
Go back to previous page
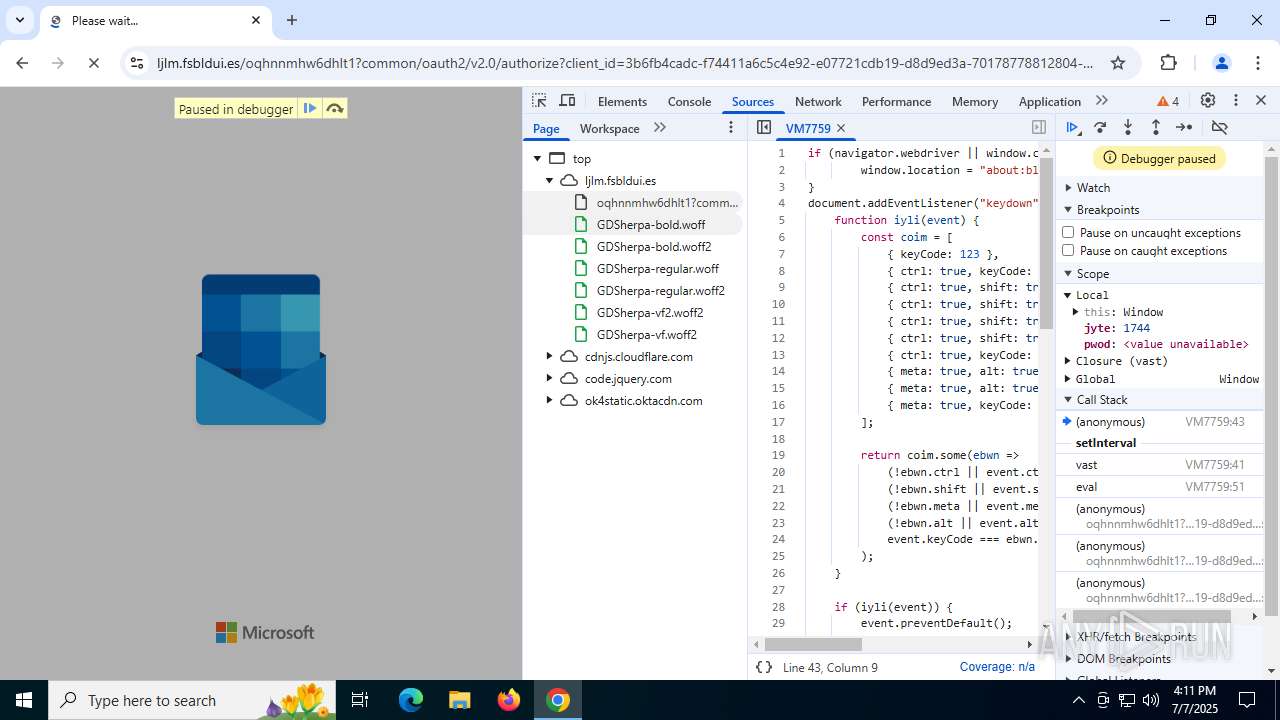[x=22, y=63]
